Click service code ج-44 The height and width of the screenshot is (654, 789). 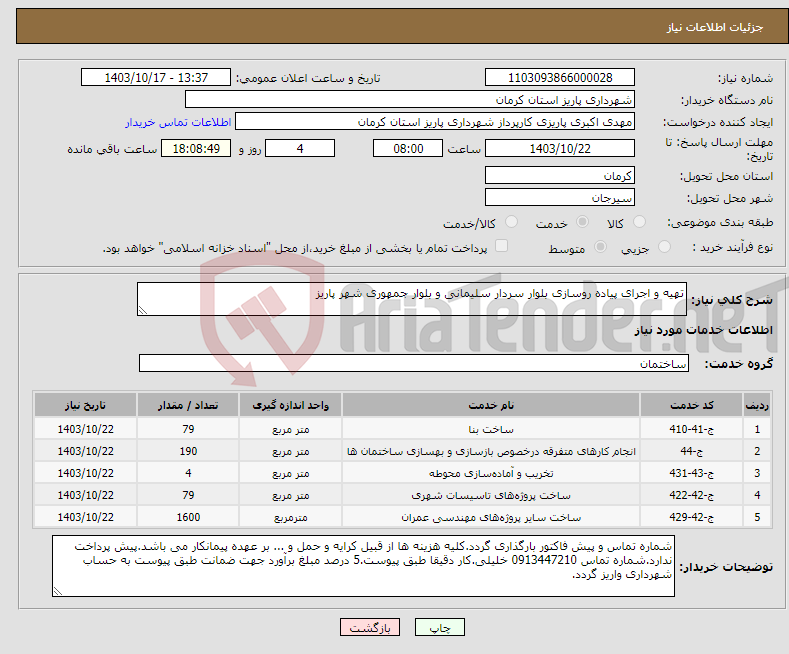click(x=692, y=451)
